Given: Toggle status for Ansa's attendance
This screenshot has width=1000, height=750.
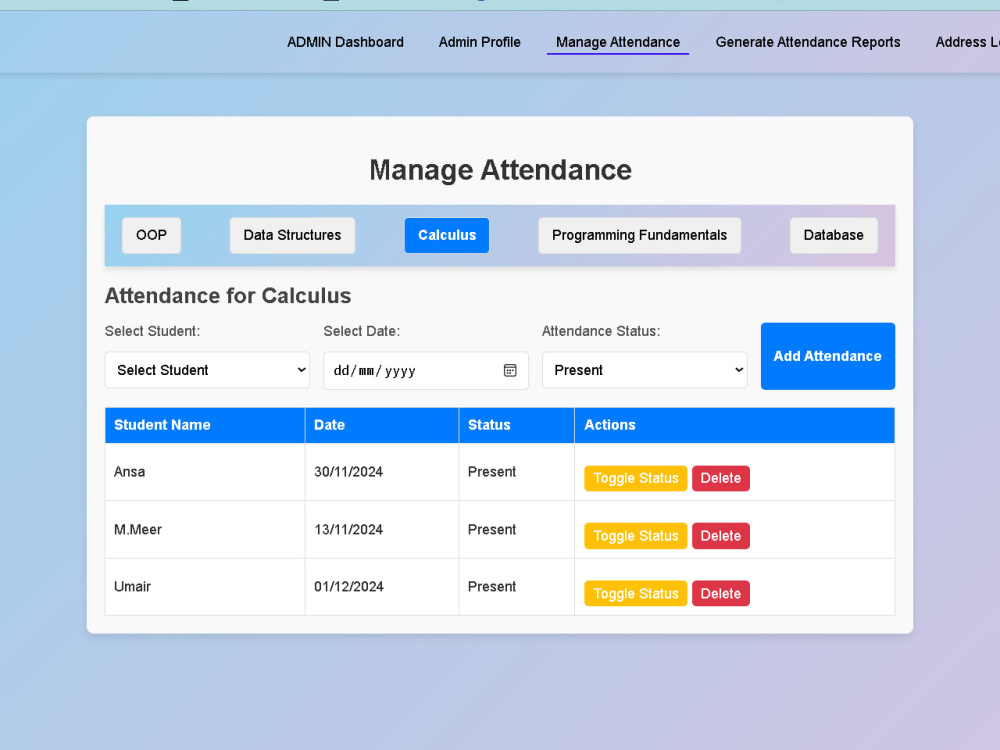Looking at the screenshot, I should click(635, 478).
